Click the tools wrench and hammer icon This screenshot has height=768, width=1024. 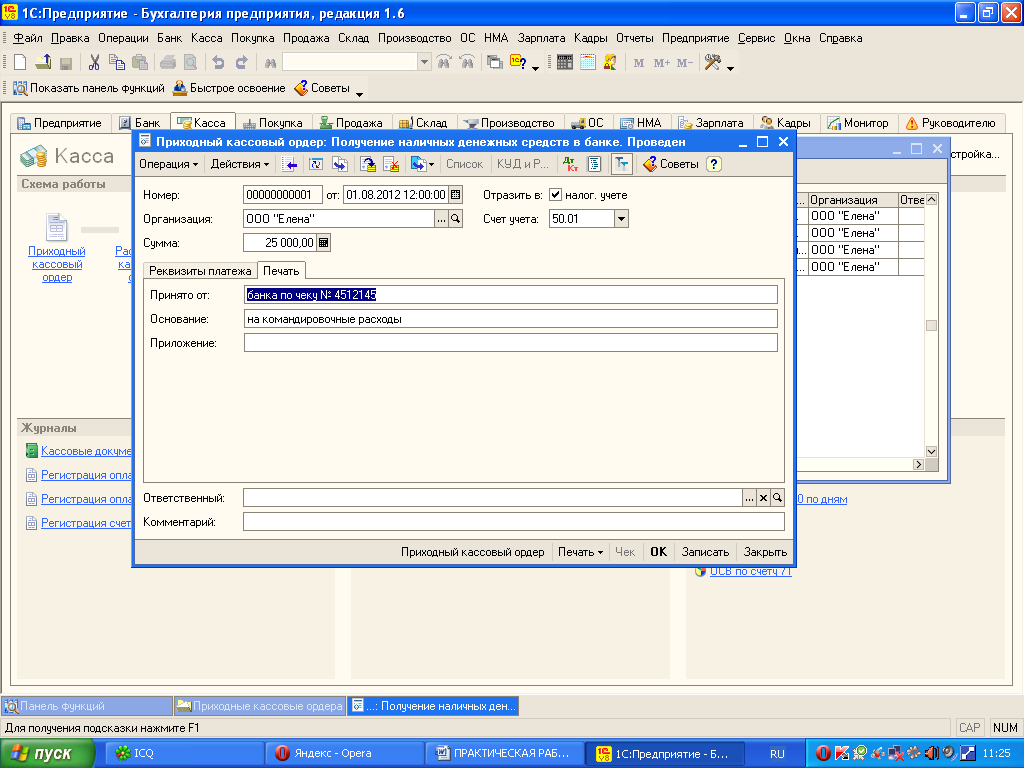pyautogui.click(x=712, y=63)
